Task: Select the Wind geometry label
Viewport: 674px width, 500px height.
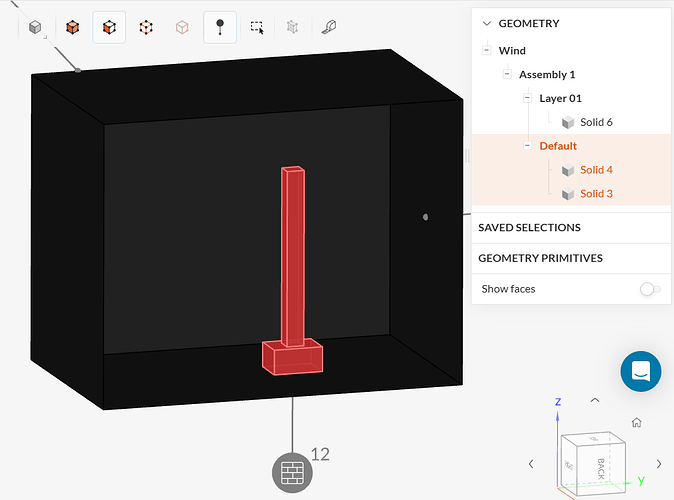Action: [x=512, y=51]
